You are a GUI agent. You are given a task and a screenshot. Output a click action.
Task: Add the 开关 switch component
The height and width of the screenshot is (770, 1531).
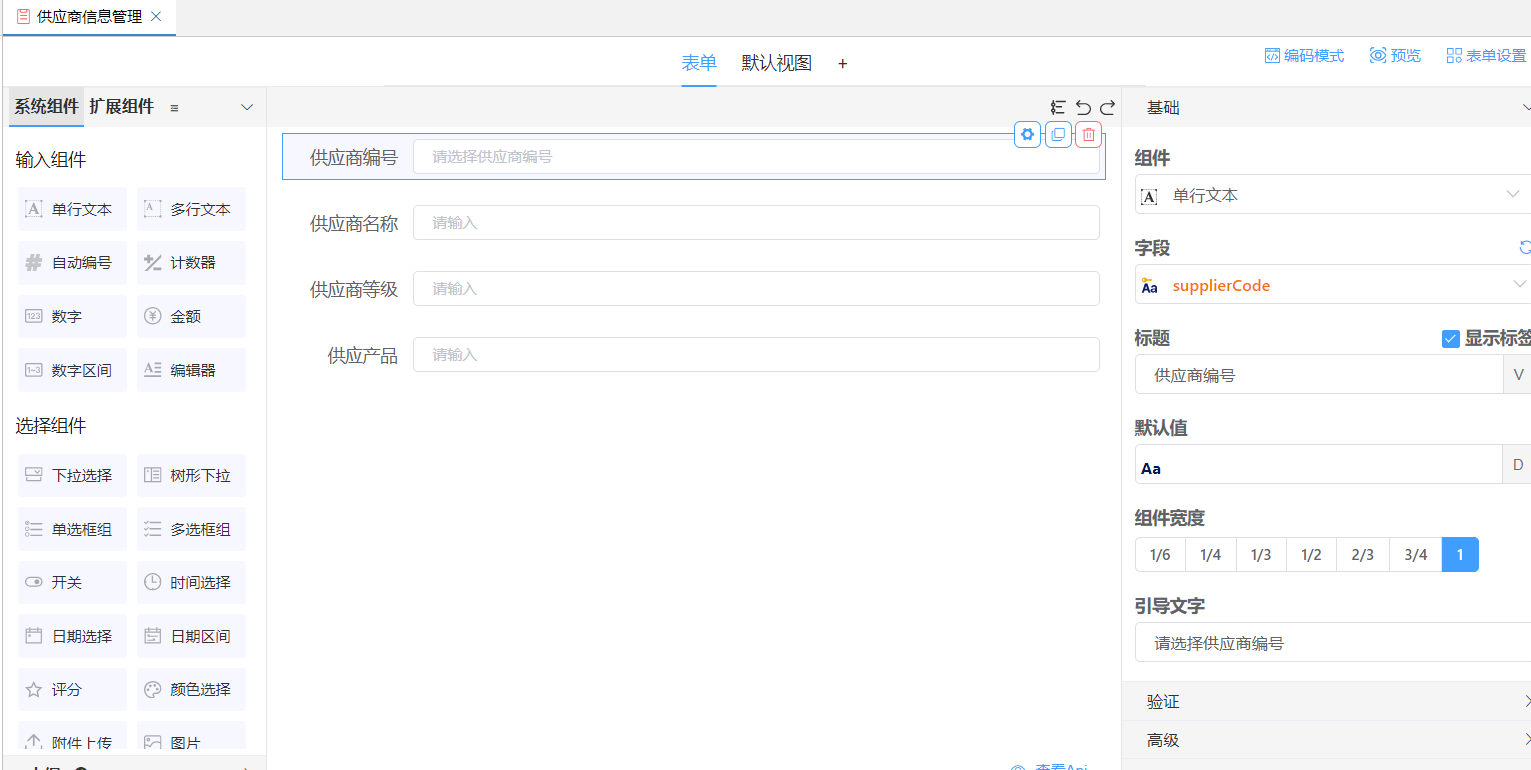(x=73, y=583)
